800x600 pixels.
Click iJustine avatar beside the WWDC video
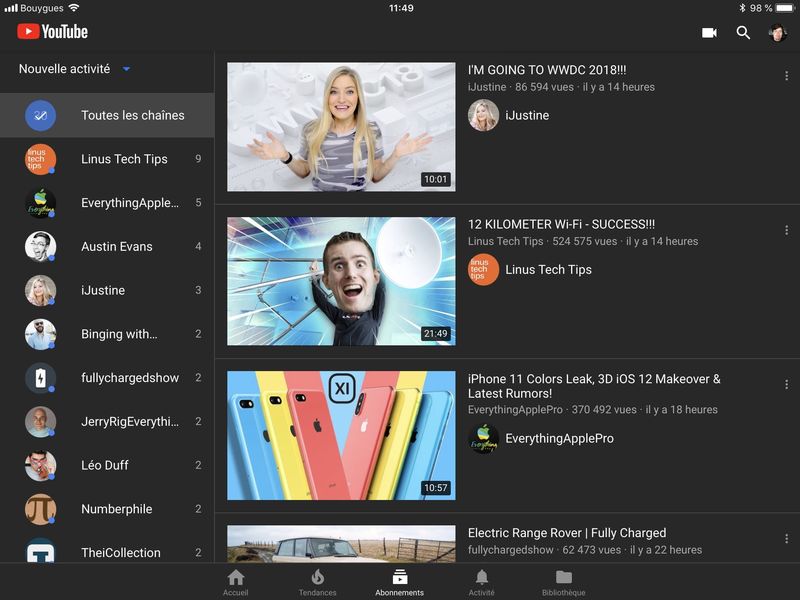tap(483, 115)
